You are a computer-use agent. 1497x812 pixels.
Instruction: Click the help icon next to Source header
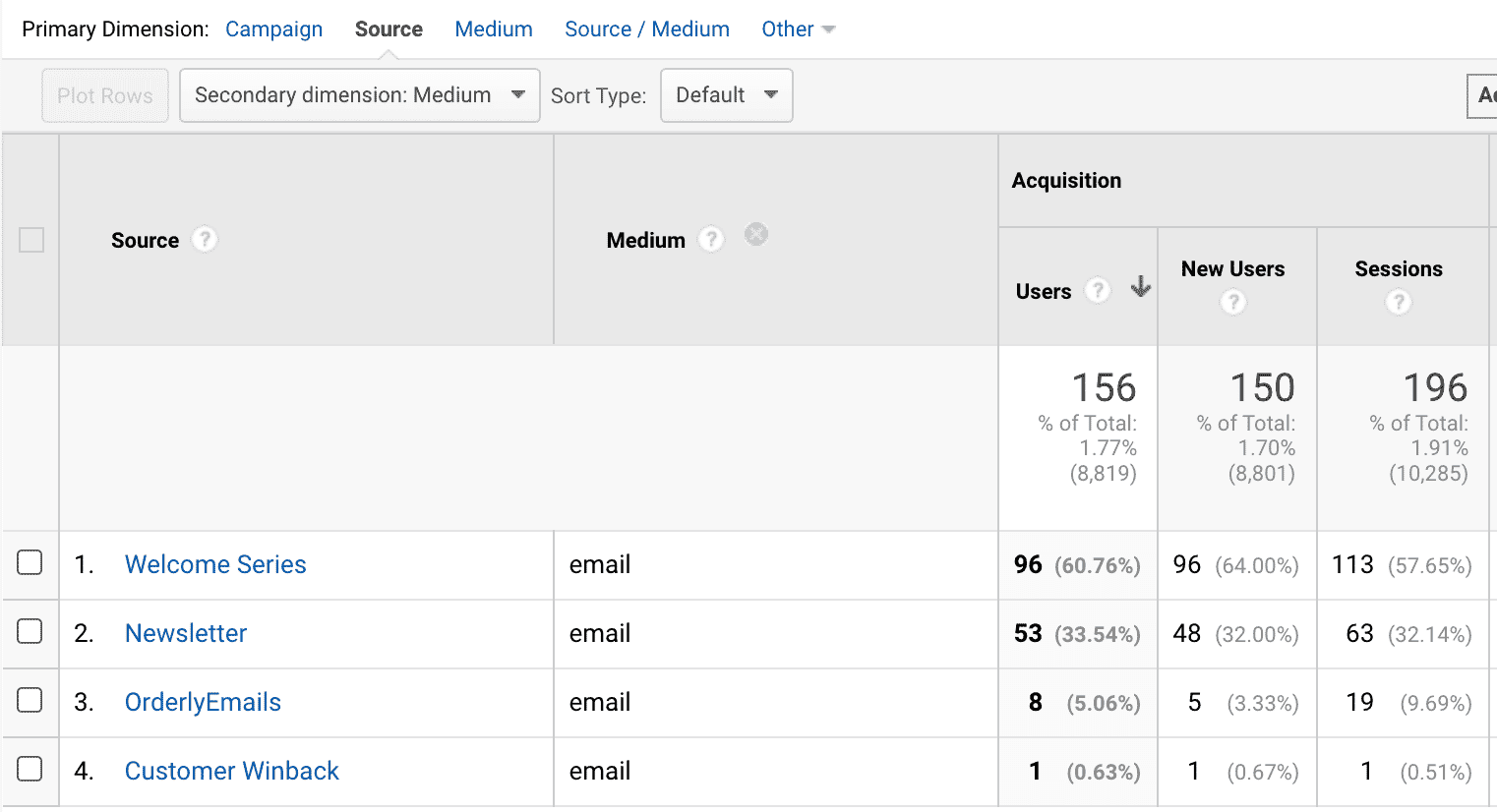point(204,239)
